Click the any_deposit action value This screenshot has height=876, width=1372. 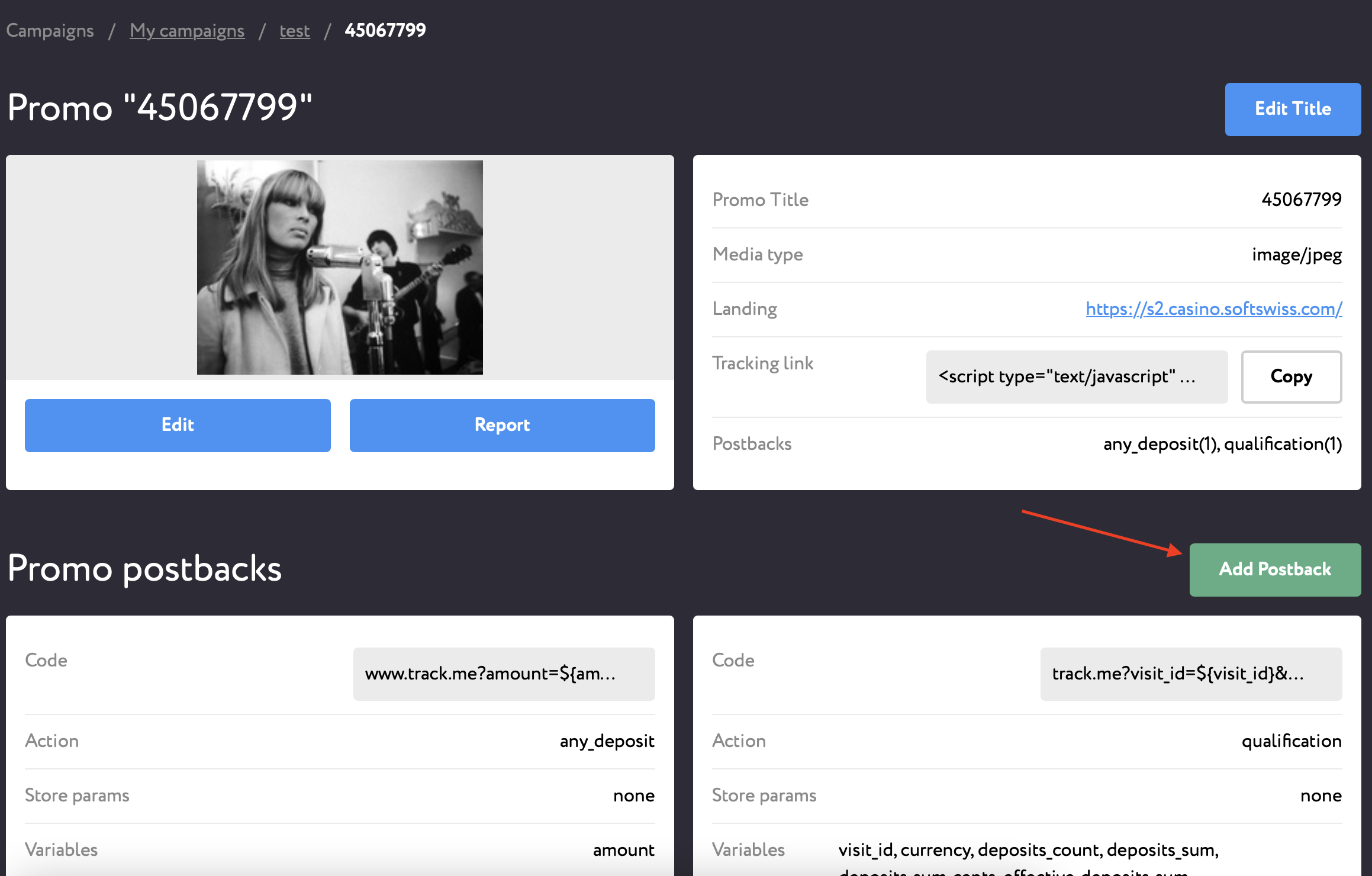coord(607,741)
